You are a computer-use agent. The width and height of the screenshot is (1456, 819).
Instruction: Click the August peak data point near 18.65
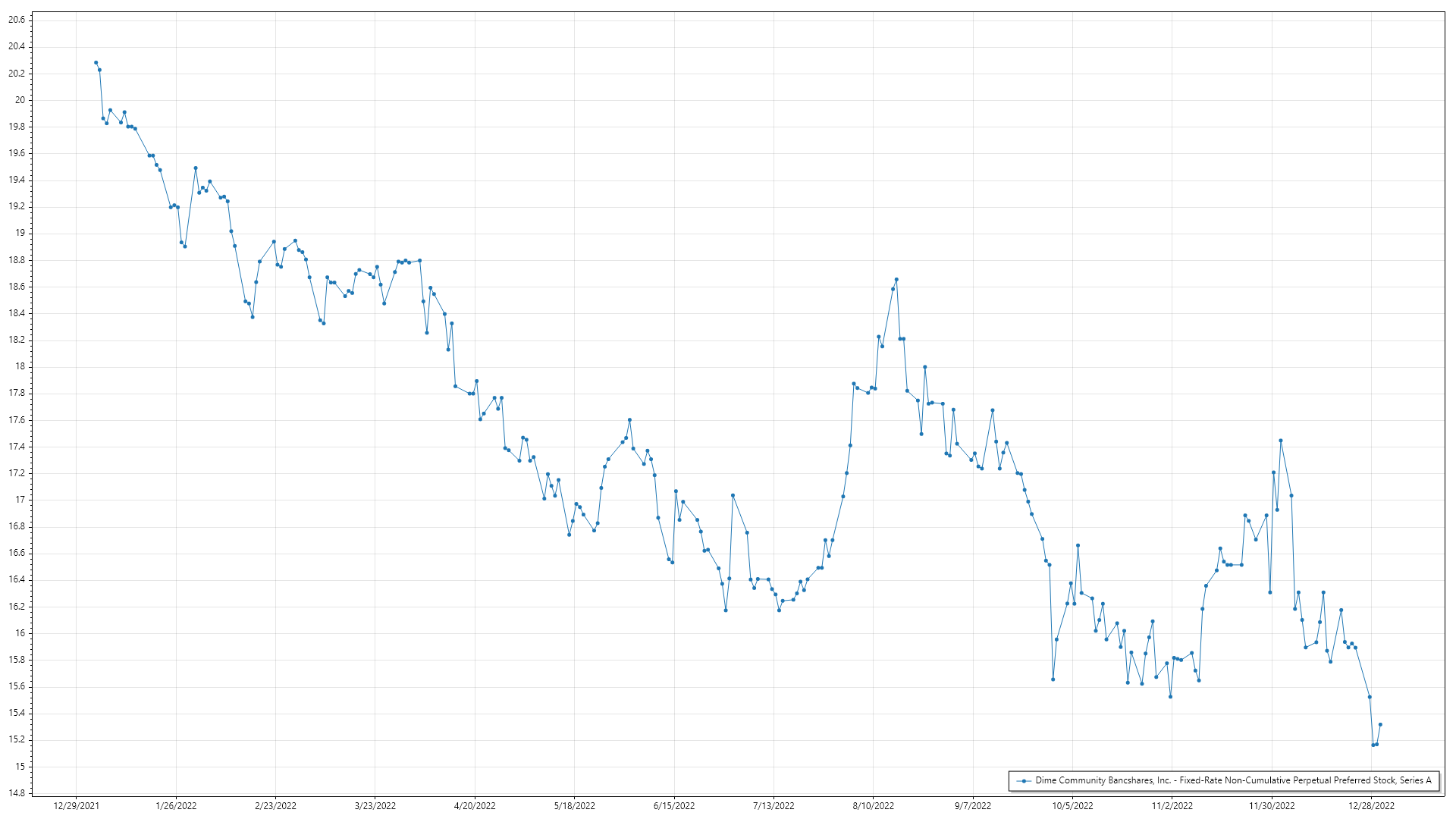click(896, 279)
